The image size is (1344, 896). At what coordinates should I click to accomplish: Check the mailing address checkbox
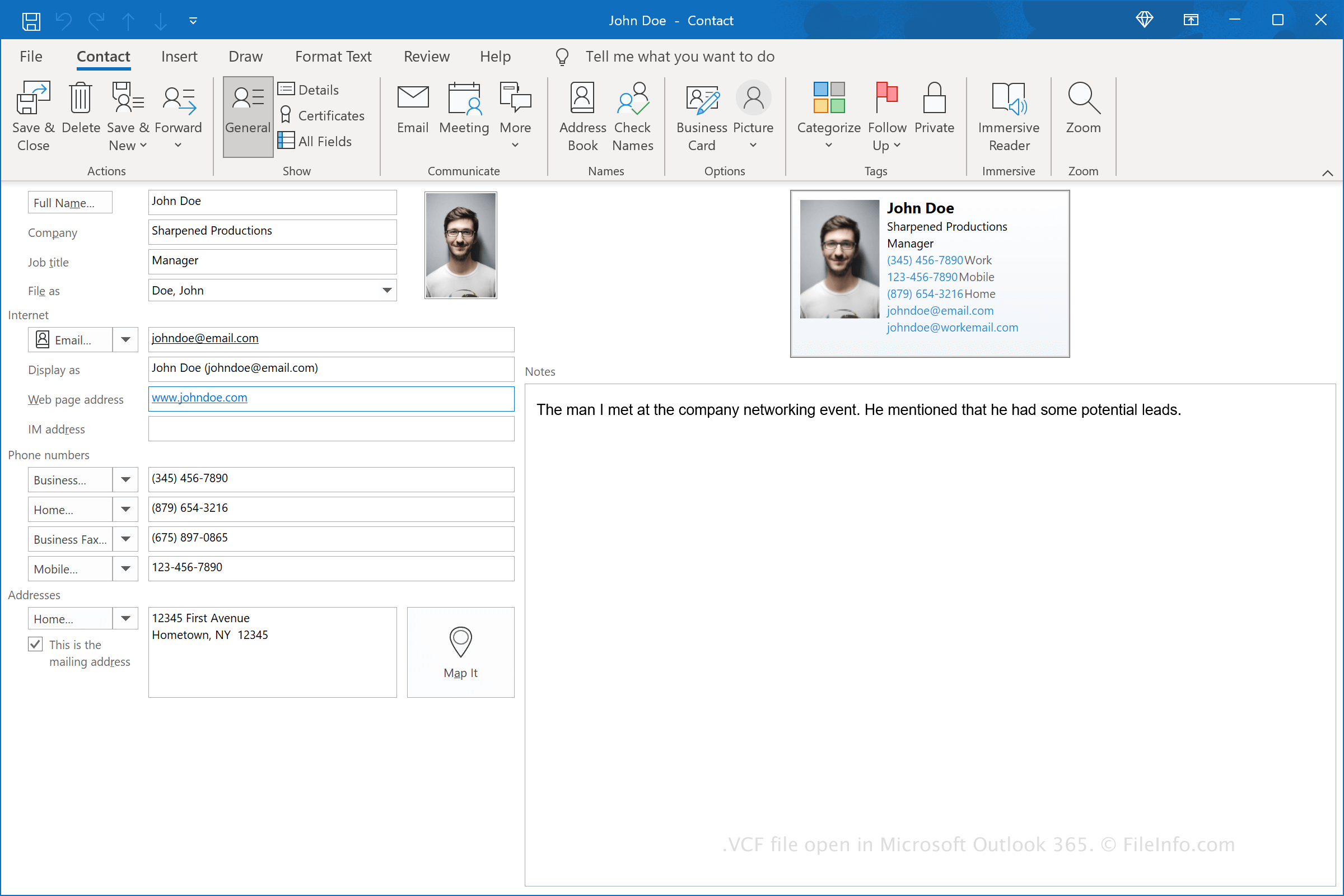(x=35, y=644)
